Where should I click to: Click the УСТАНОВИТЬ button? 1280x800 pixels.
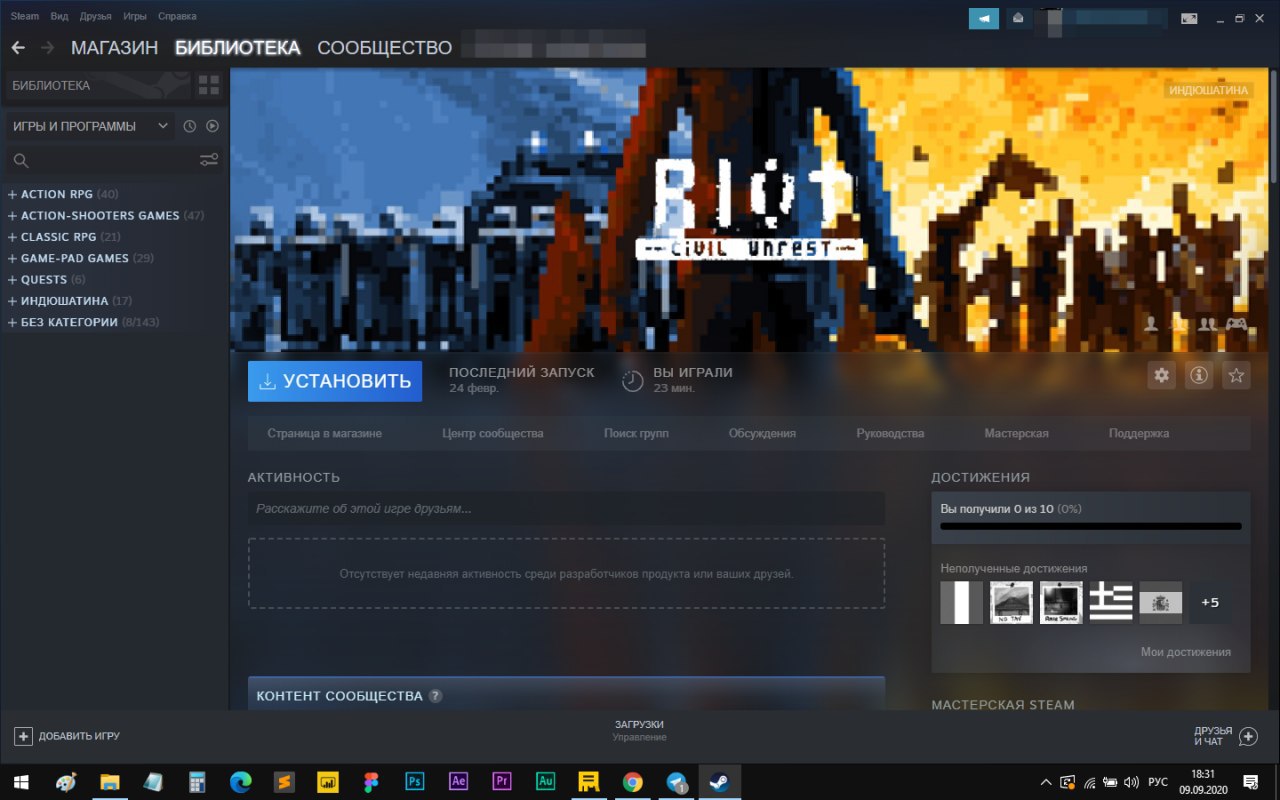coord(335,381)
